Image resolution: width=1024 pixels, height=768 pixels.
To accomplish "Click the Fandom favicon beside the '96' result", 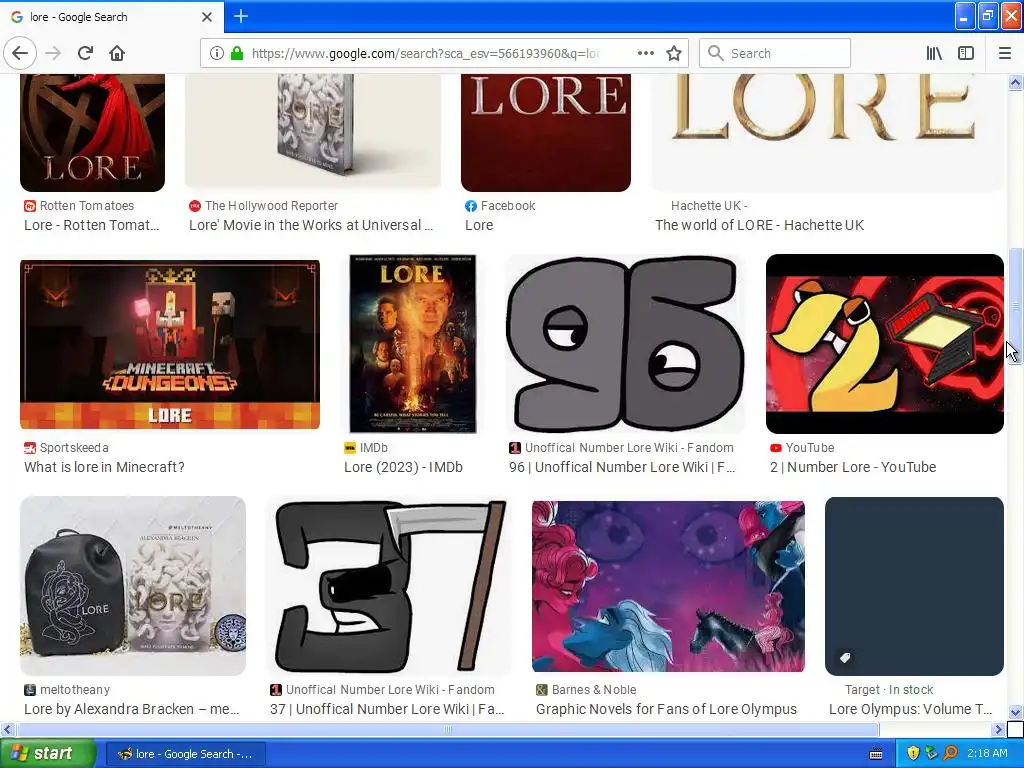I will pyautogui.click(x=515, y=448).
